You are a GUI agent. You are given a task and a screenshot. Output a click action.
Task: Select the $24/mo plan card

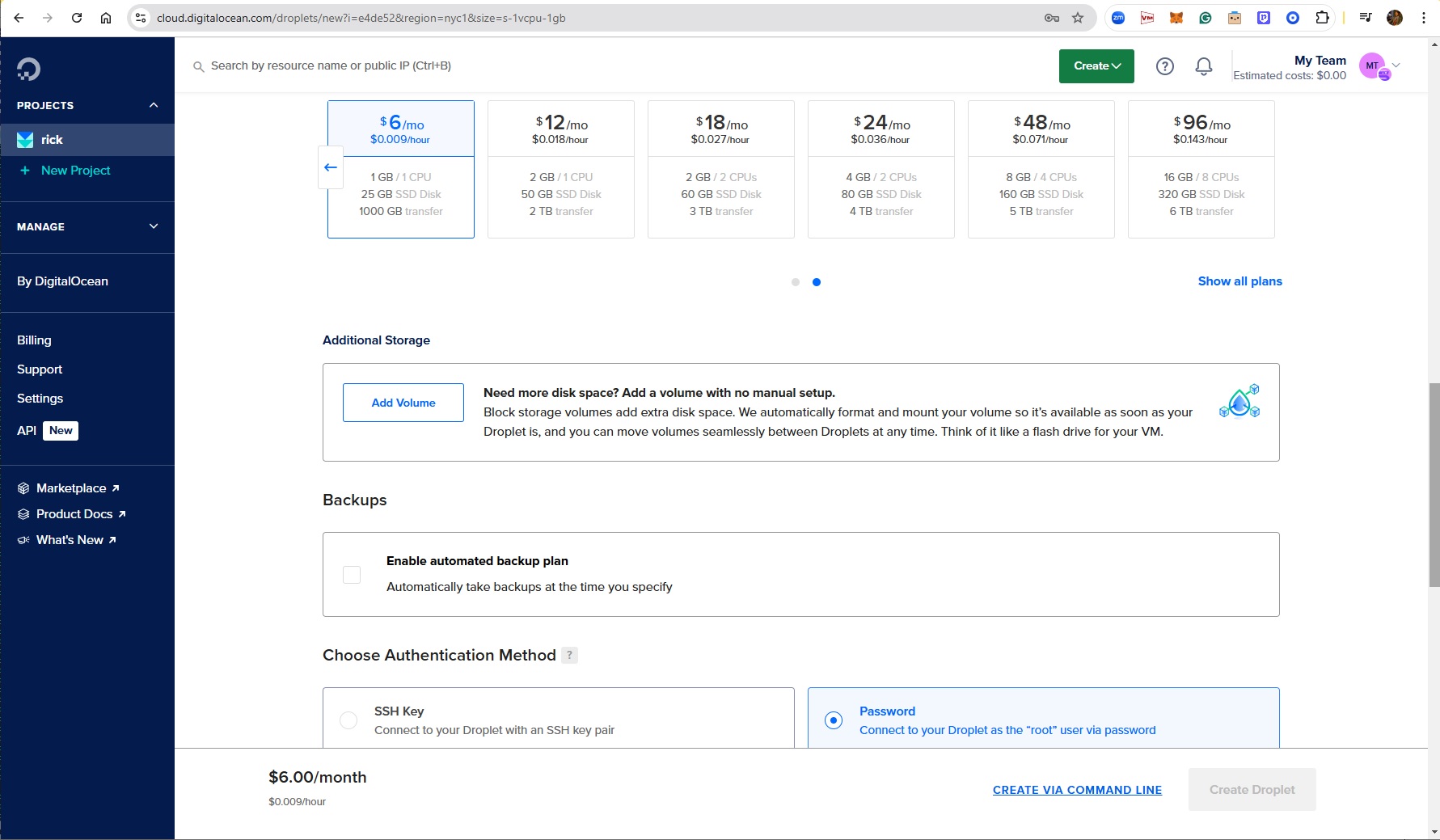click(881, 169)
